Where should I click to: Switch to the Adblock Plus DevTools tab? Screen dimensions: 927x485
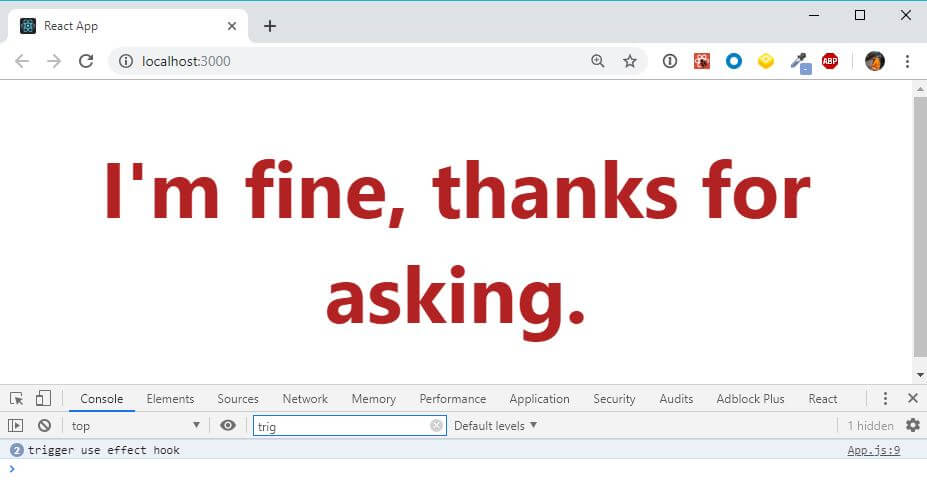(750, 399)
